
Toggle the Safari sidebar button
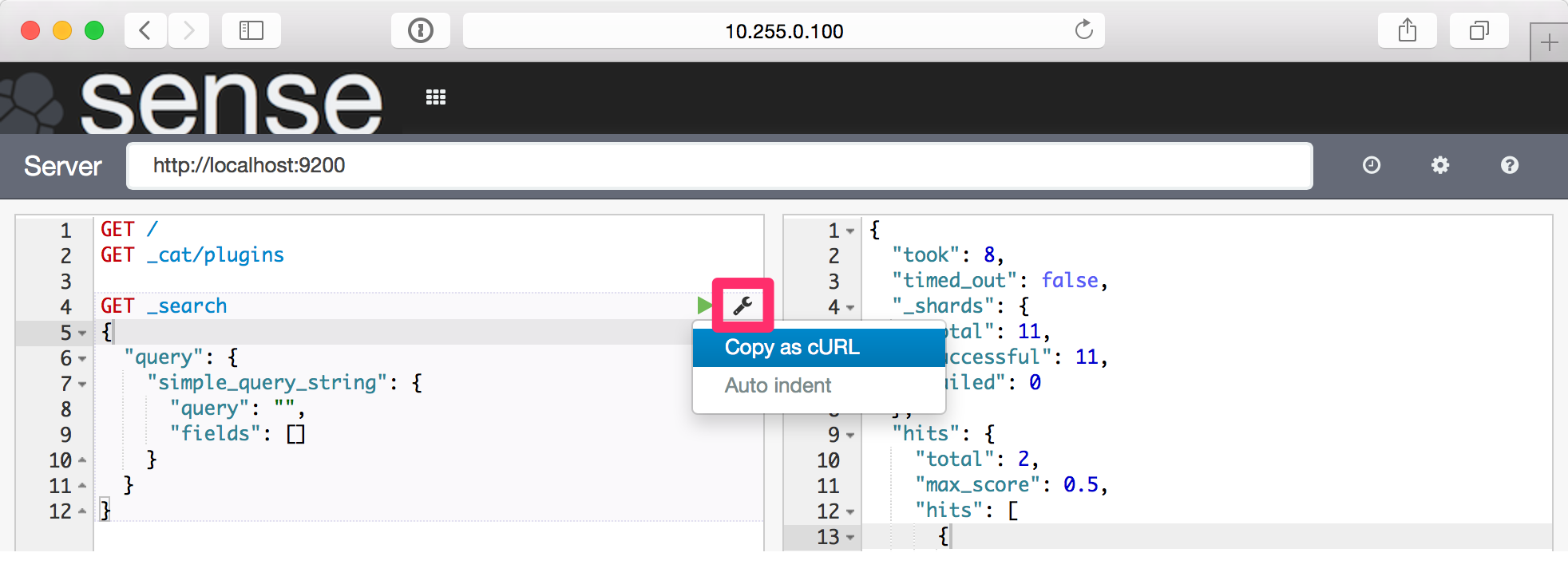point(251,31)
